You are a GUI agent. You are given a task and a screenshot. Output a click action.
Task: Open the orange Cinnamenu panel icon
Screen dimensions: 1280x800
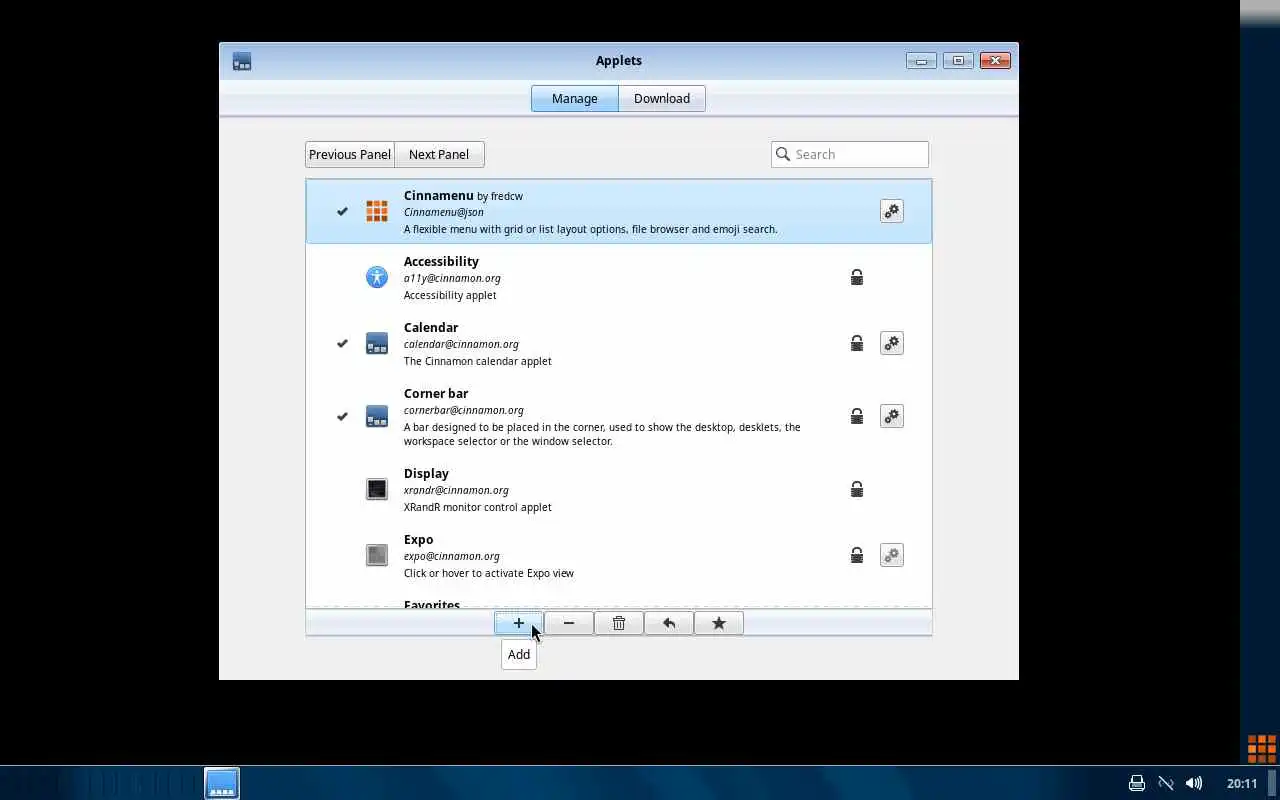[1261, 748]
